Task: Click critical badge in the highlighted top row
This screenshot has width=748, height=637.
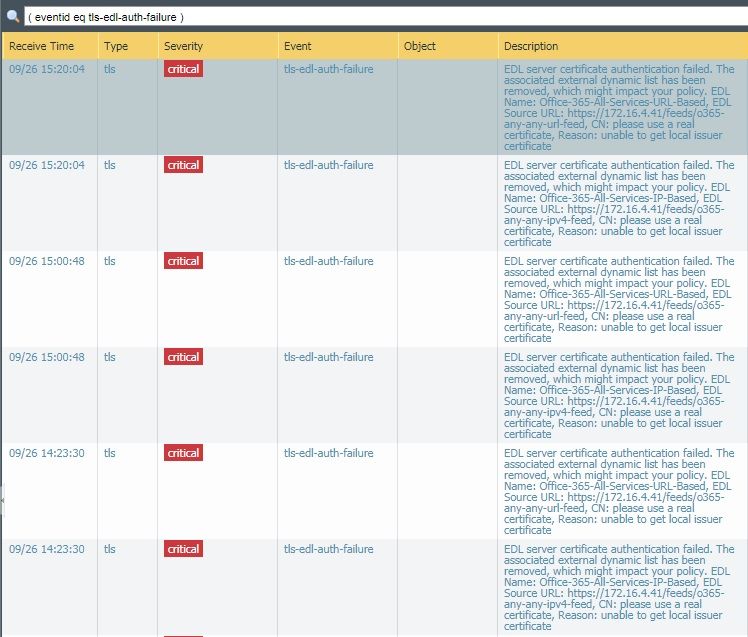Action: (183, 69)
